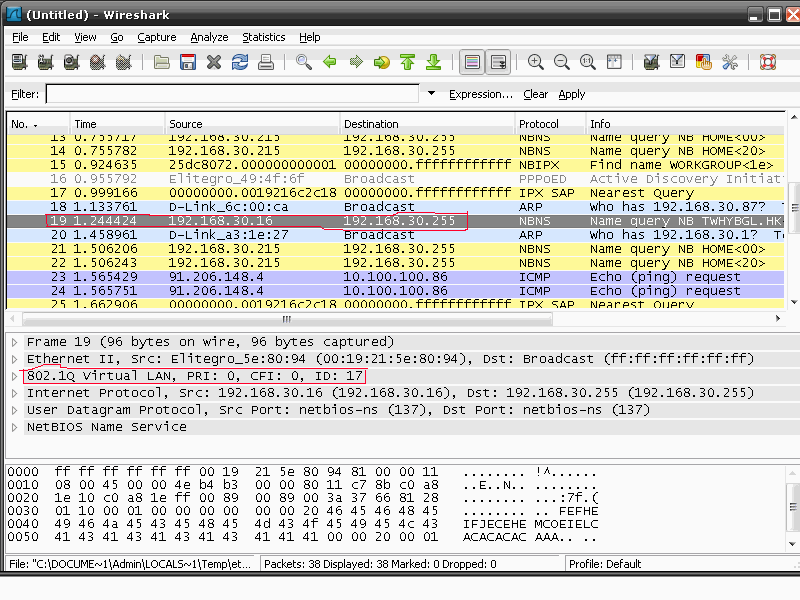Select packet 23 ICMP Echo request
Viewport: 800px width, 600px height.
click(395, 277)
